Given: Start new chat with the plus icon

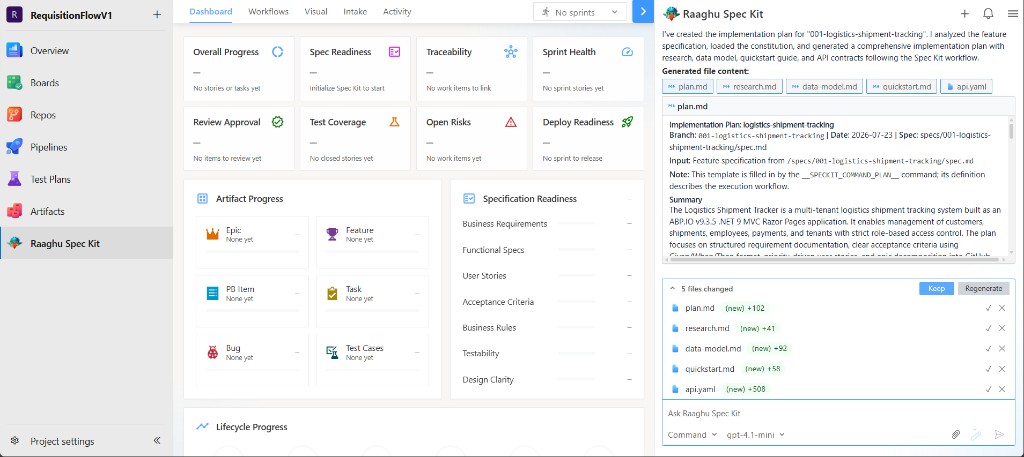Looking at the screenshot, I should coord(965,14).
